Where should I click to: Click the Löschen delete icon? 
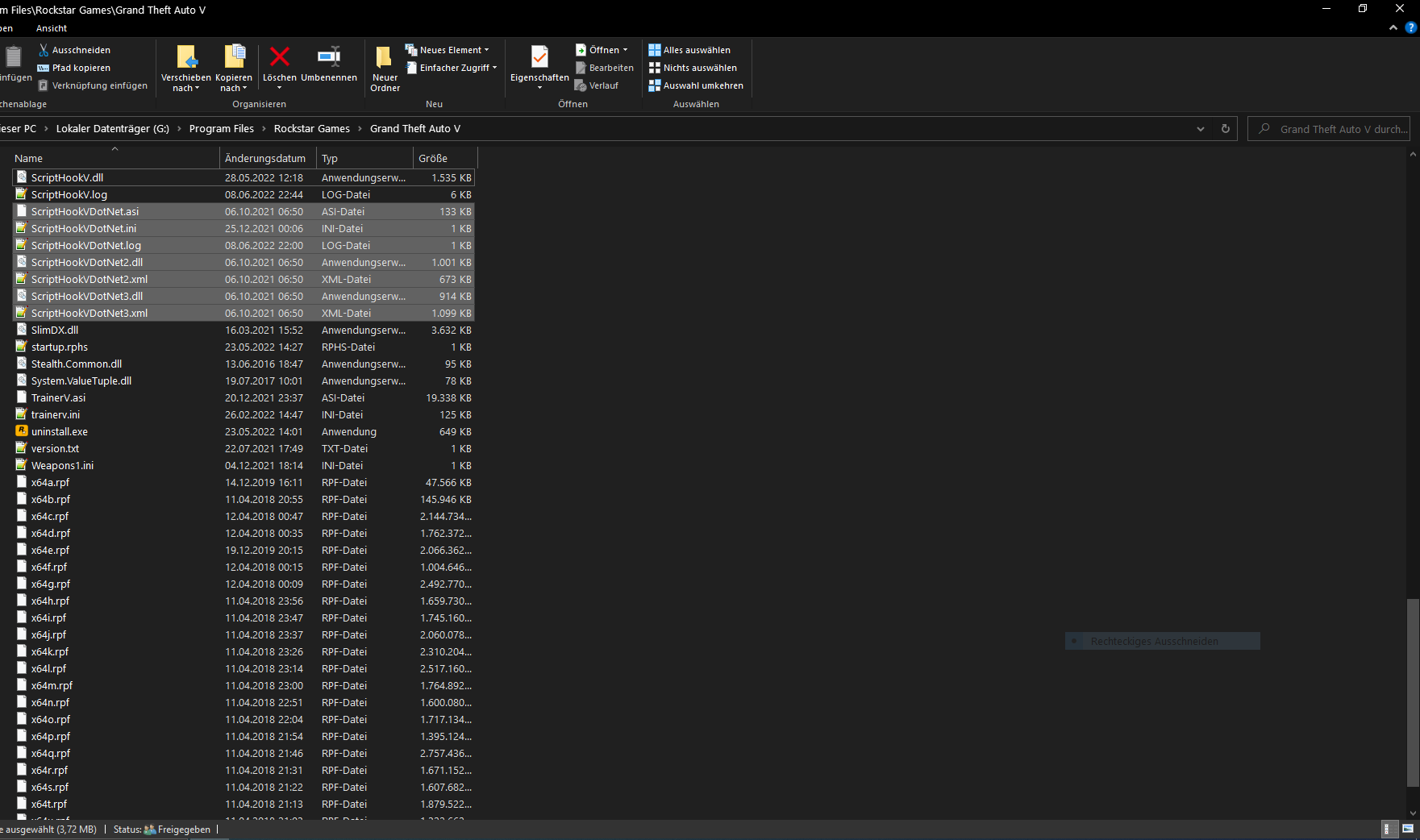[x=279, y=57]
